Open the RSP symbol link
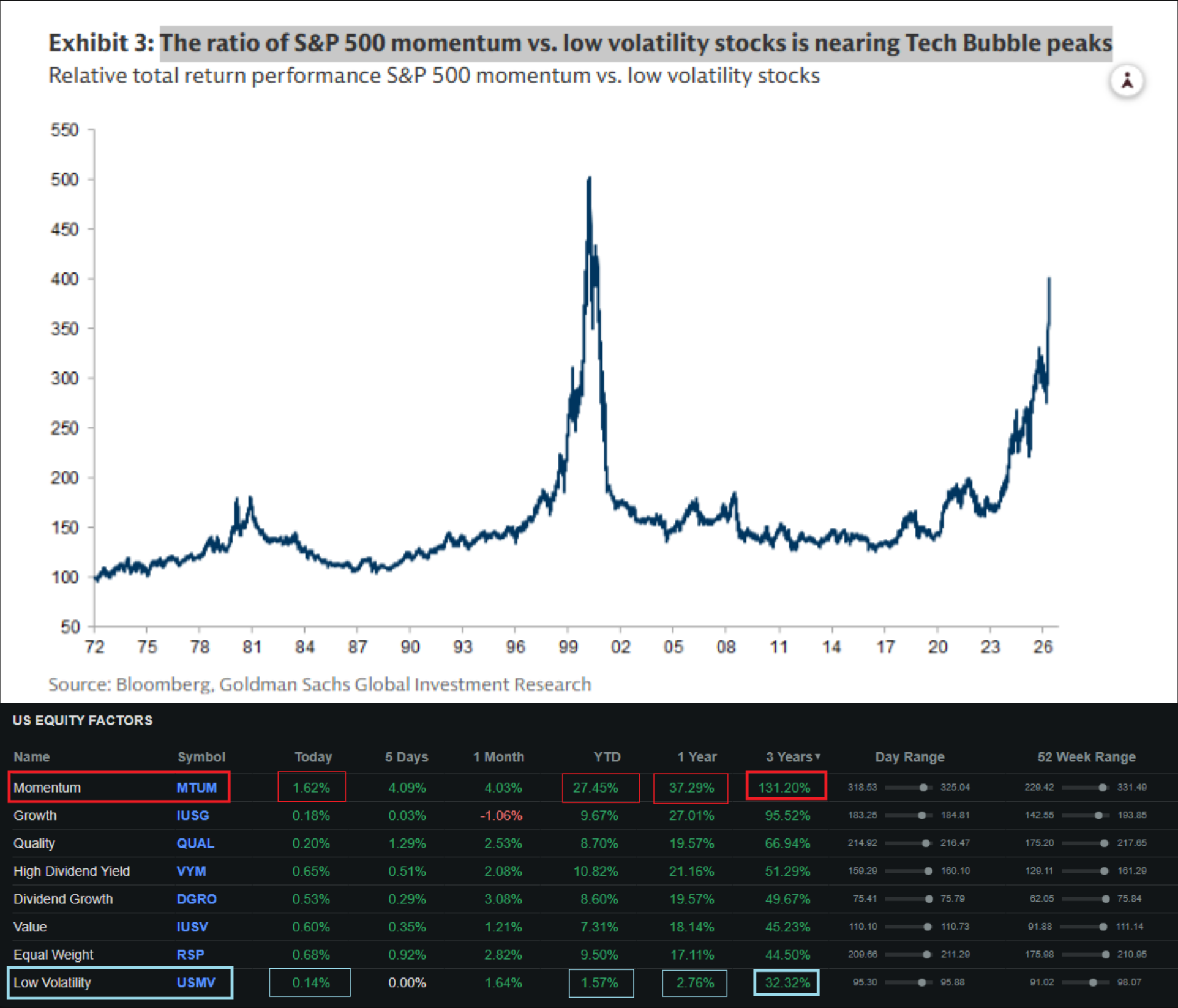Image resolution: width=1178 pixels, height=1008 pixels. point(190,955)
